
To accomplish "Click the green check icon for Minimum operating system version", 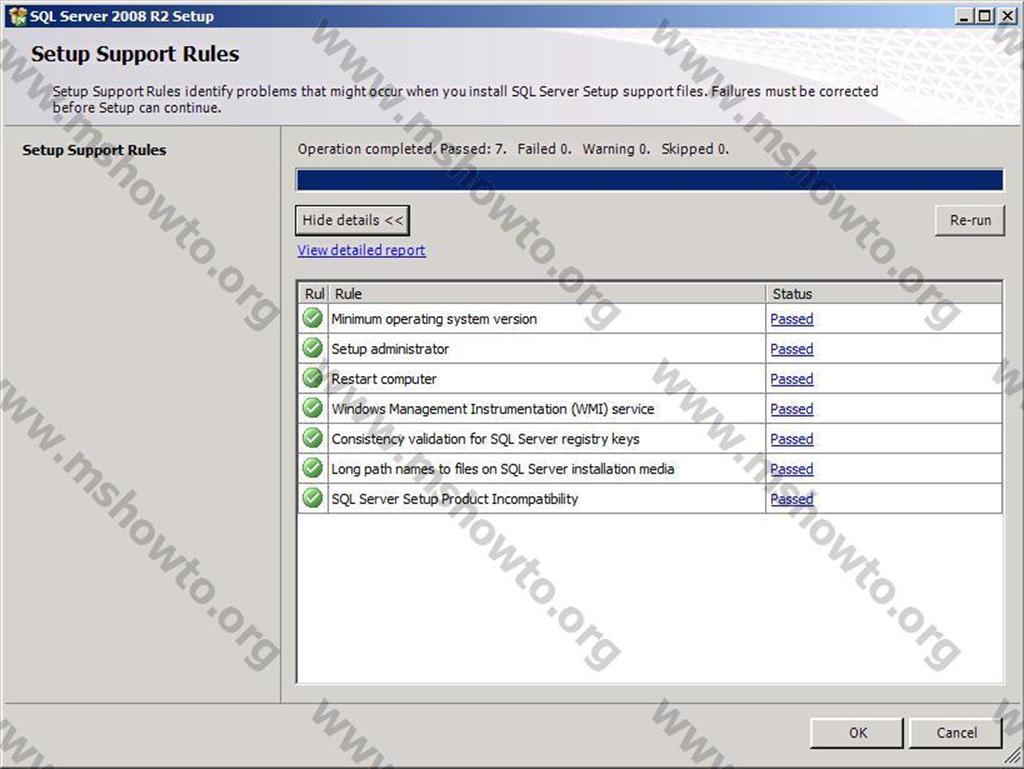I will click(313, 319).
